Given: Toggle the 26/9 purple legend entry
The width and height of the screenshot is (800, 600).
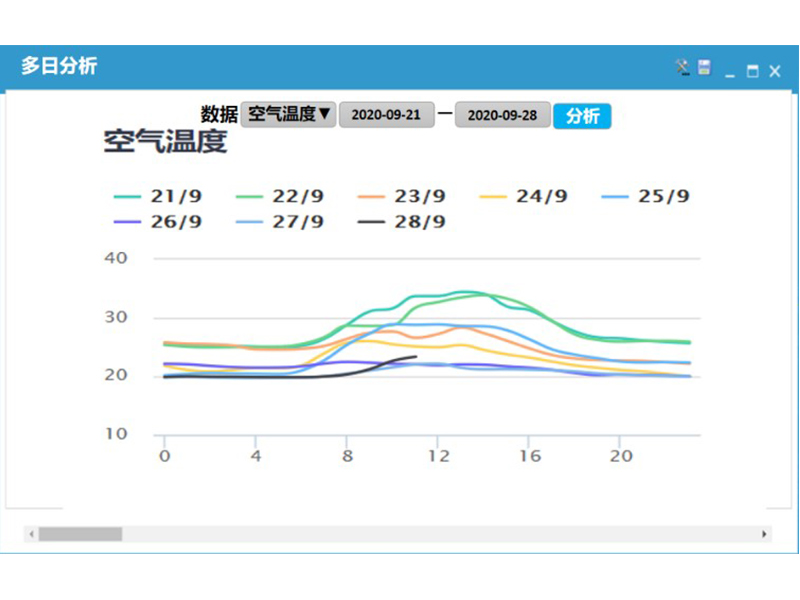Looking at the screenshot, I should point(158,222).
